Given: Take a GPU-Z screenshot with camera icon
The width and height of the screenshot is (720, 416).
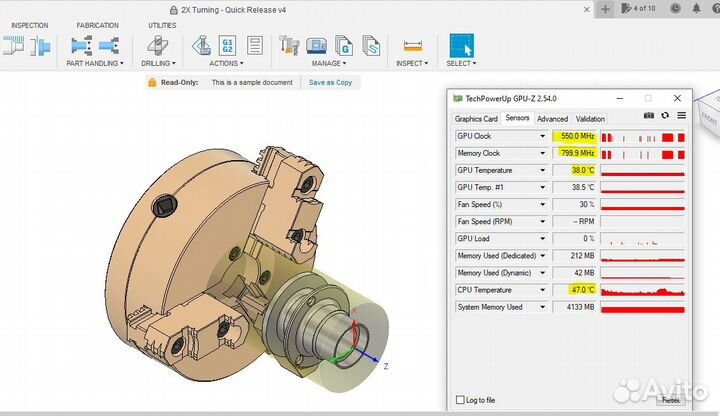Looking at the screenshot, I should click(648, 116).
